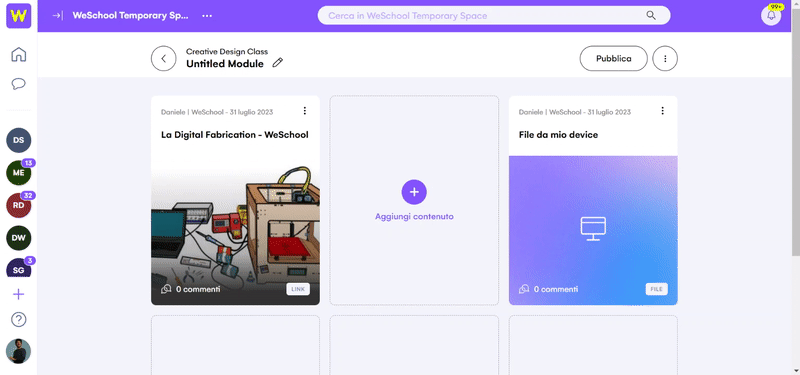This screenshot has height=375, width=800.
Task: Select the SG group avatar
Action: [x=18, y=268]
